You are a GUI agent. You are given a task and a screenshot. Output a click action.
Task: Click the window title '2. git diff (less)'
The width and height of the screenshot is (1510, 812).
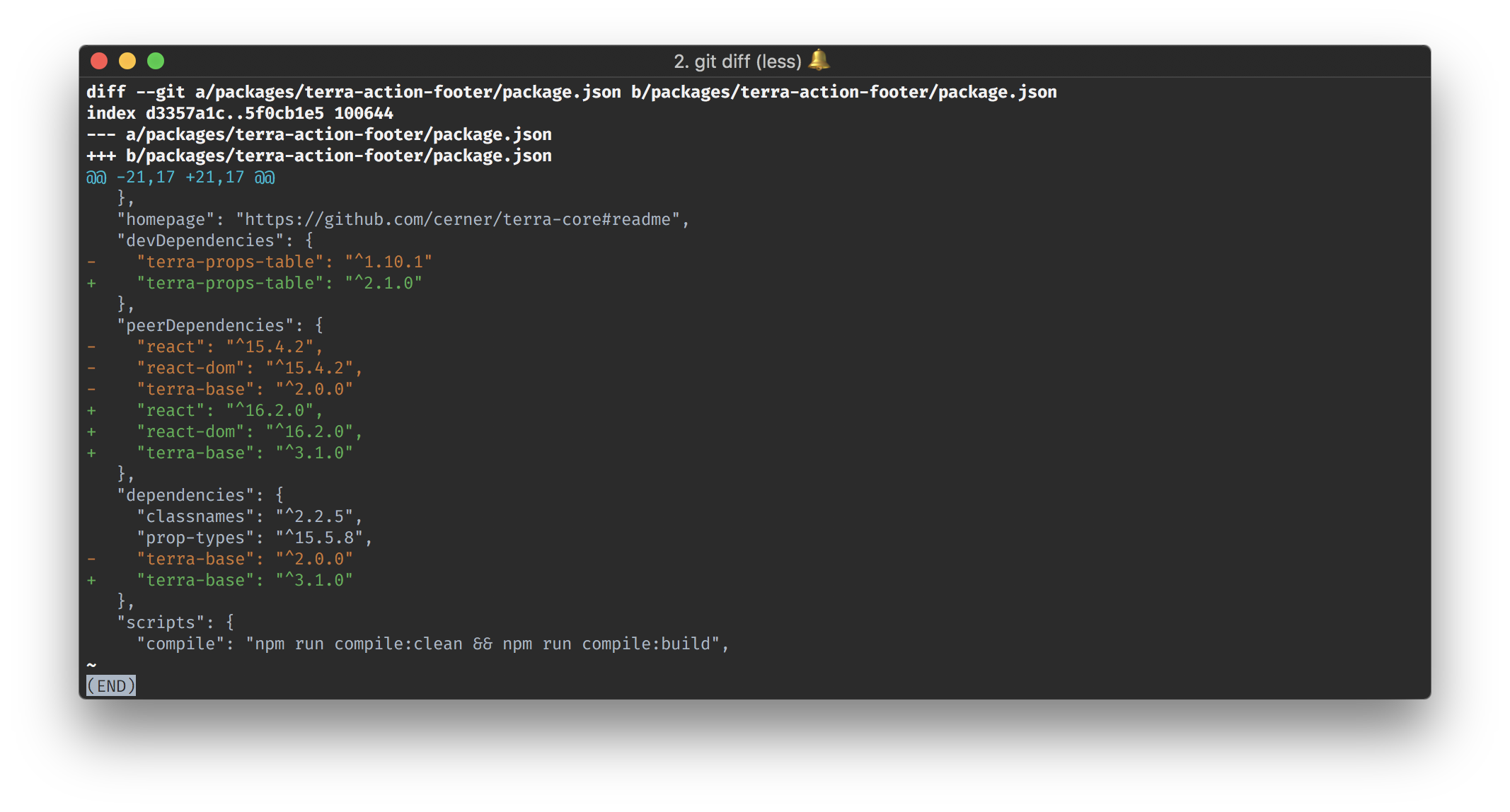[x=737, y=62]
